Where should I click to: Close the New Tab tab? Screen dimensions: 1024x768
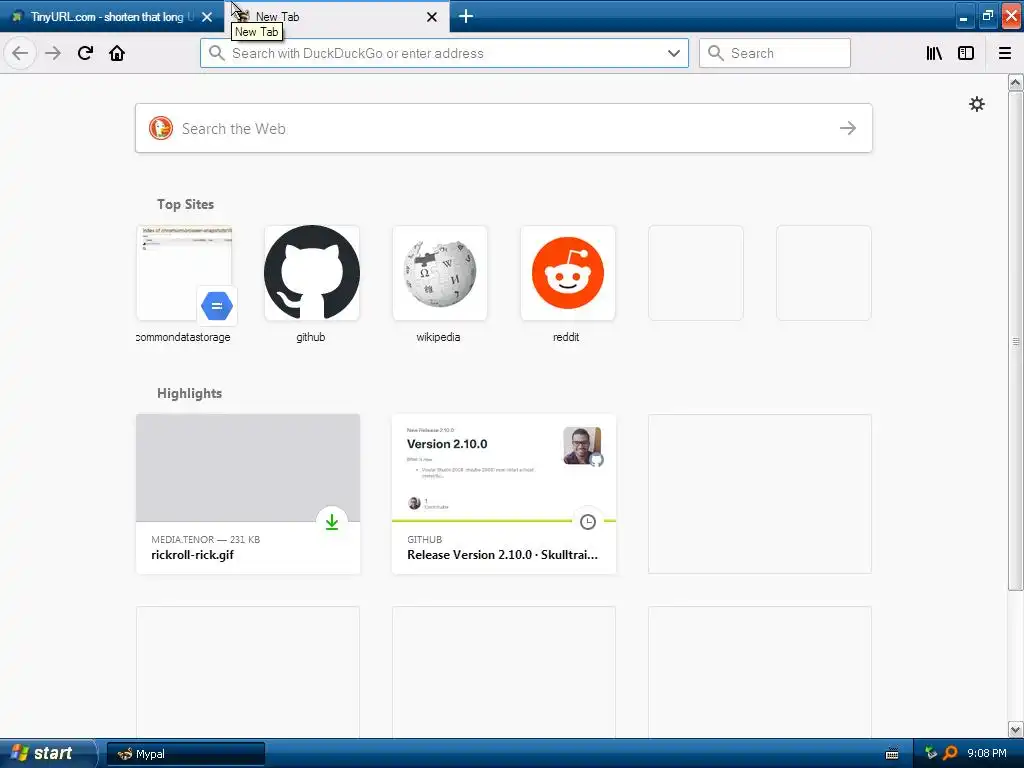click(x=432, y=17)
